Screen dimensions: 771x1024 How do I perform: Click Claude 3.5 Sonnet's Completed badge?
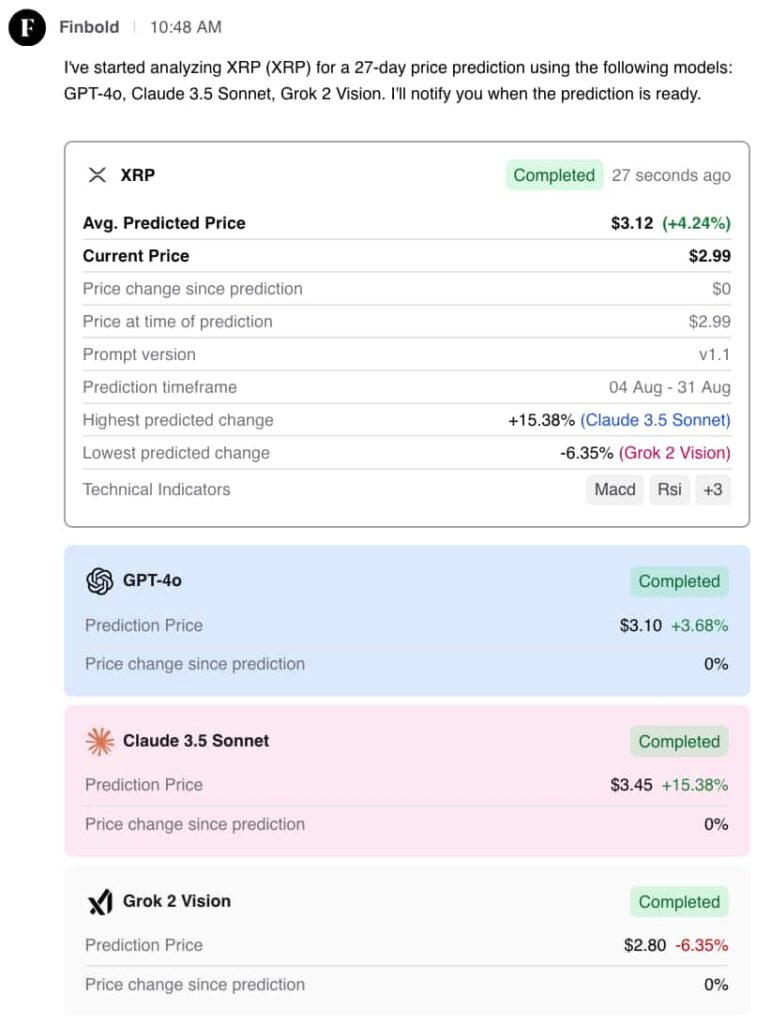pos(679,741)
